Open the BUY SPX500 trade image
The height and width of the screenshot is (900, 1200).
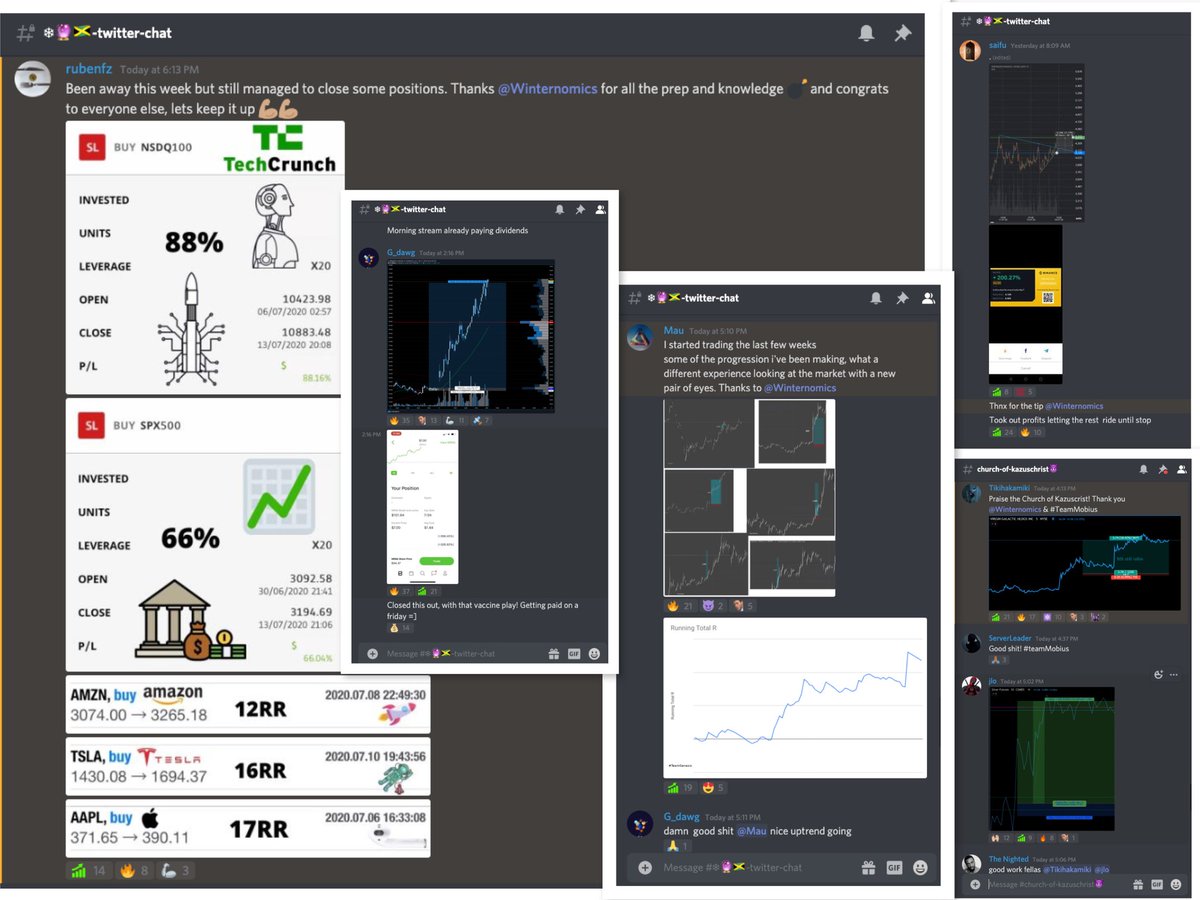(205, 535)
